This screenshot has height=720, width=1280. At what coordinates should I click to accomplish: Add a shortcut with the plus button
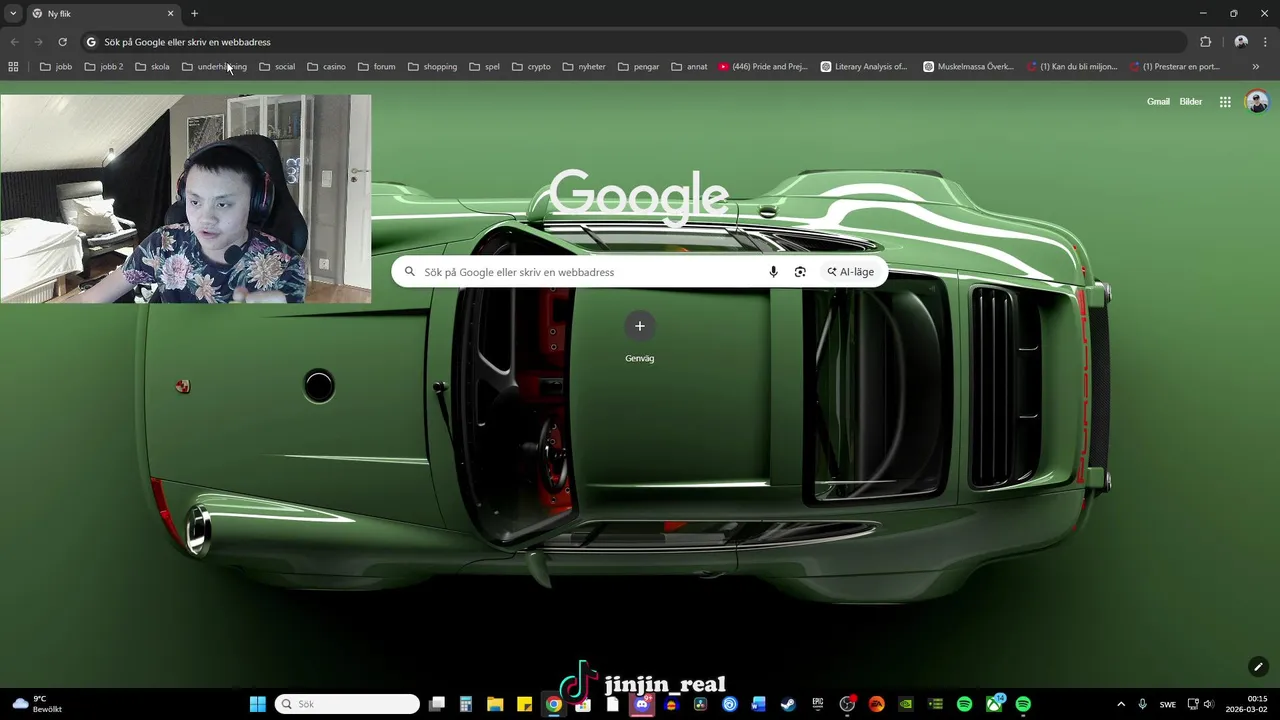[x=640, y=326]
